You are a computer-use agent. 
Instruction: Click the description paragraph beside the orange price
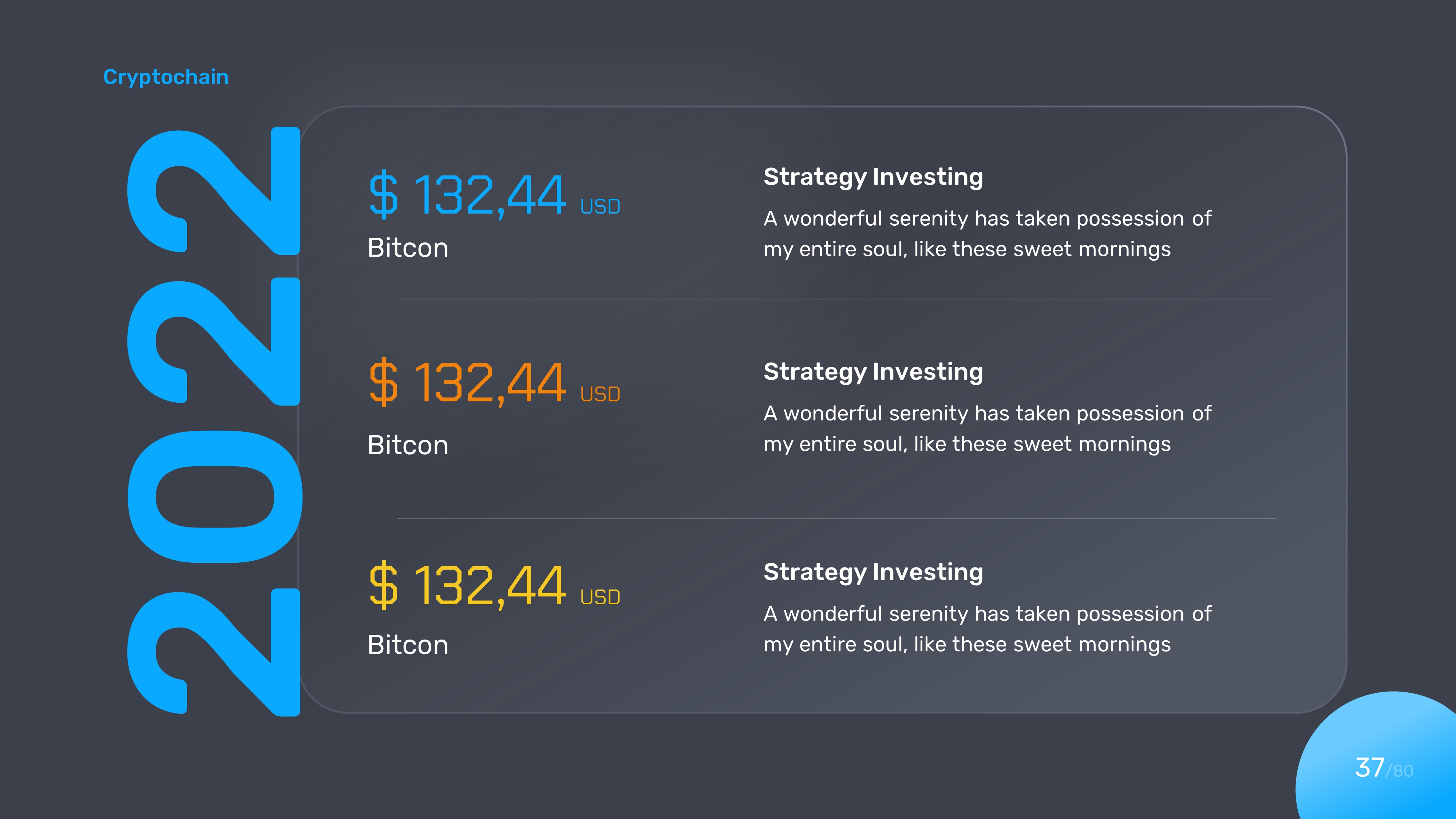987,429
